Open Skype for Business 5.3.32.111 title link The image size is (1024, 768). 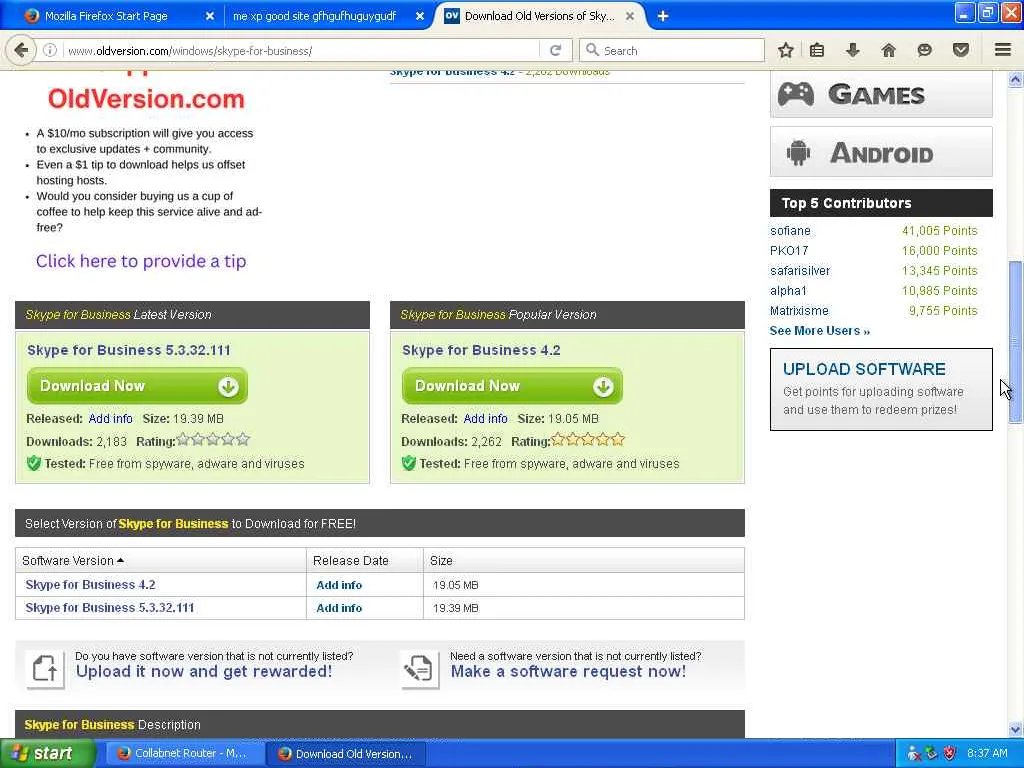point(129,350)
